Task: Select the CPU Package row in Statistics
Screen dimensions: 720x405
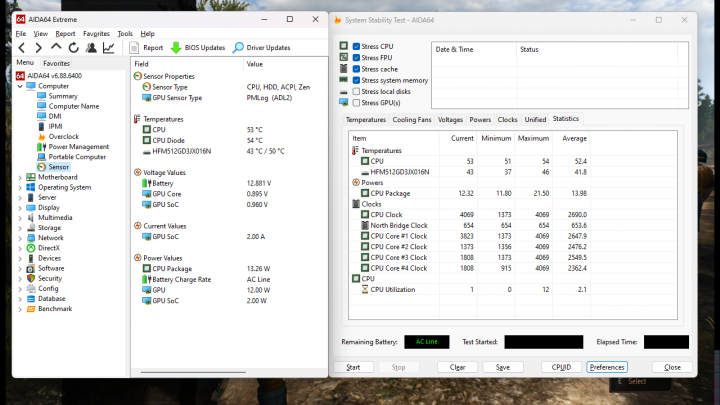Action: point(469,193)
